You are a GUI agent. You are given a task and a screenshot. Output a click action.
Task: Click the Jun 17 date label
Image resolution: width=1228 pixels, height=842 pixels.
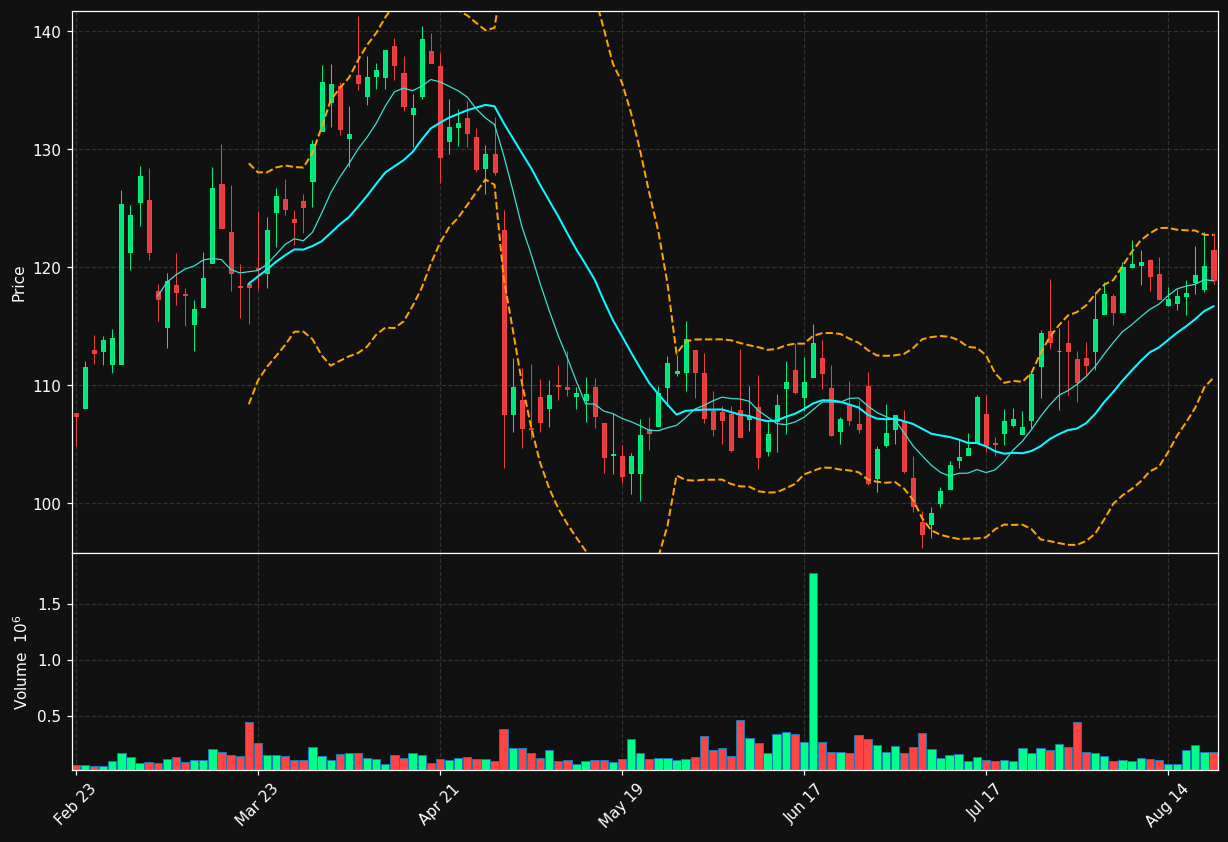pyautogui.click(x=805, y=805)
